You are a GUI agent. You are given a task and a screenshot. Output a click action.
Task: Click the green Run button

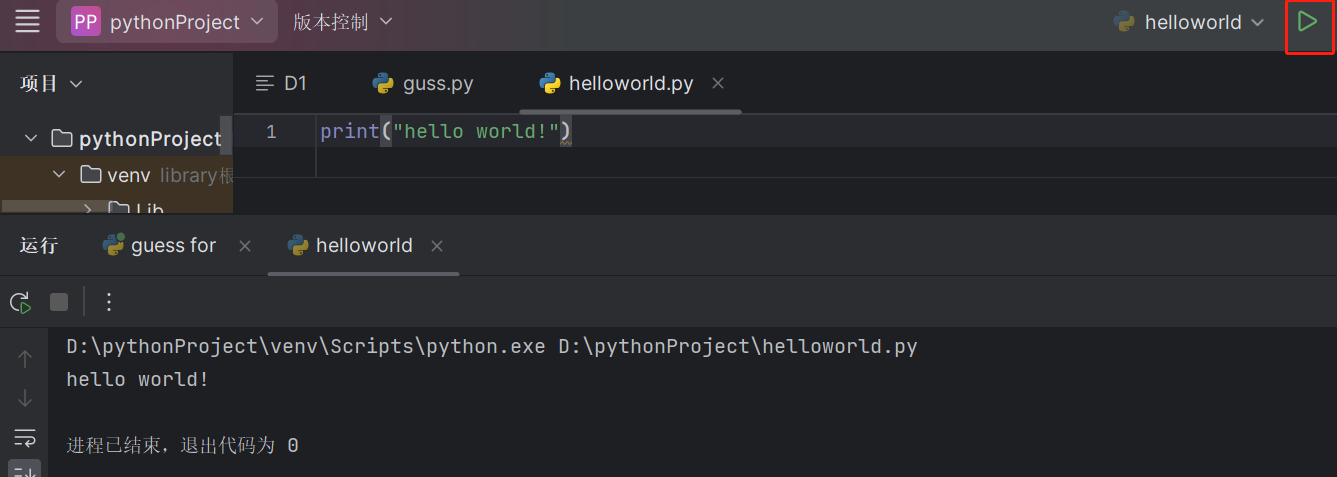click(x=1307, y=22)
